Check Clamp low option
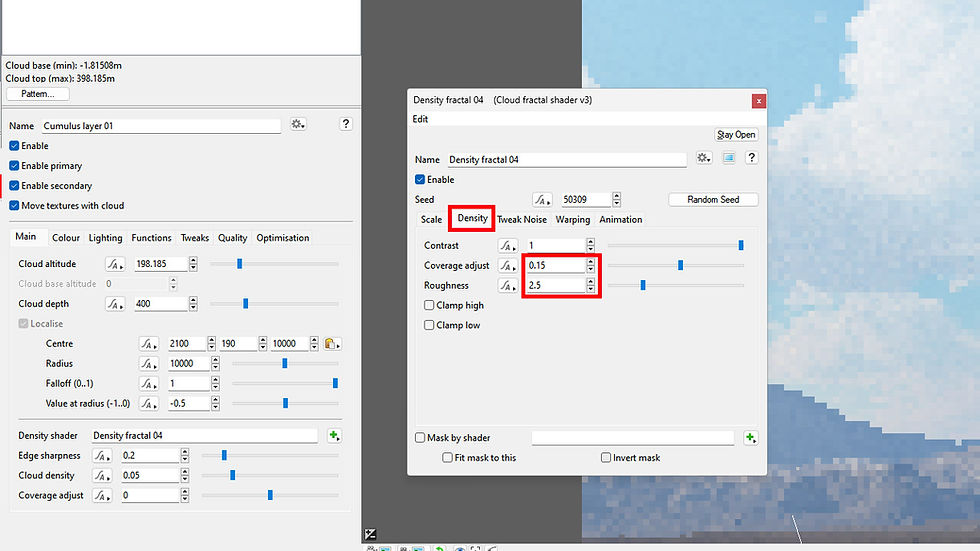Viewport: 980px width, 551px height. (x=429, y=325)
